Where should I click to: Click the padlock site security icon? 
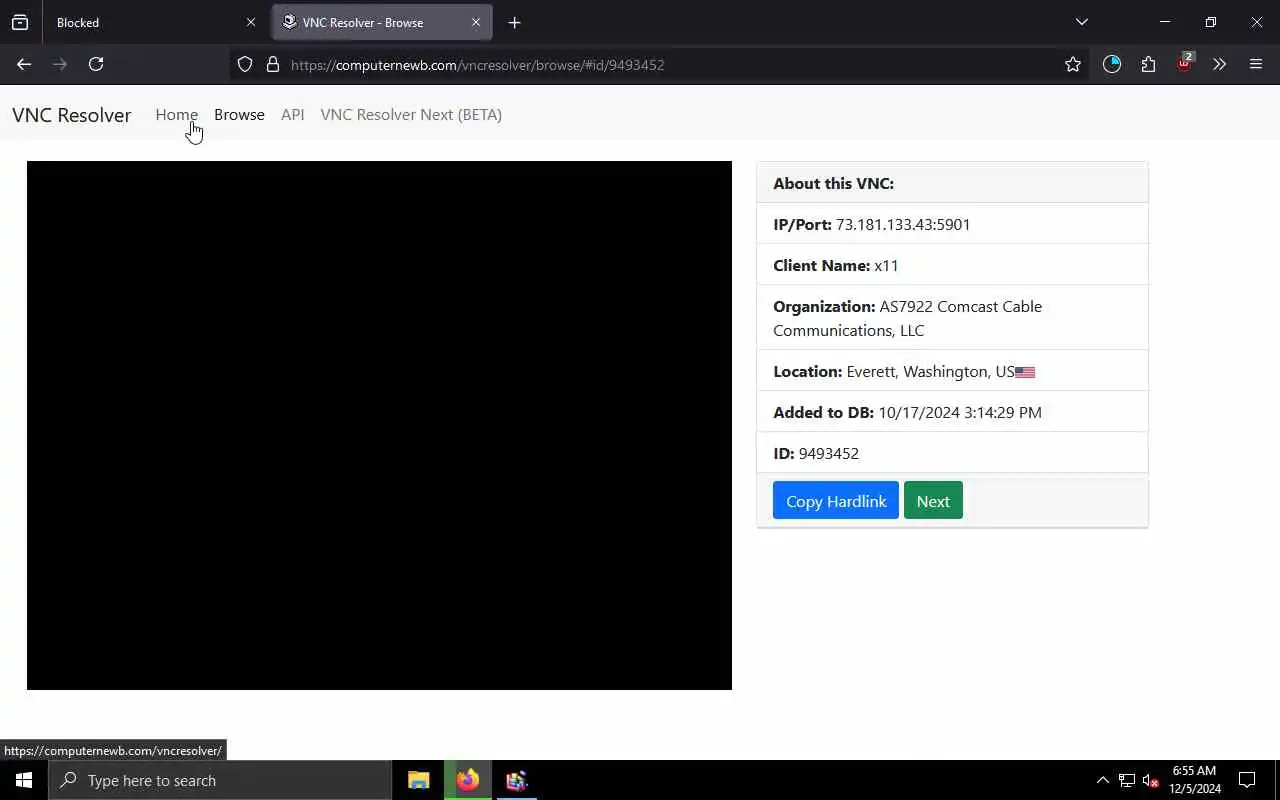272,64
